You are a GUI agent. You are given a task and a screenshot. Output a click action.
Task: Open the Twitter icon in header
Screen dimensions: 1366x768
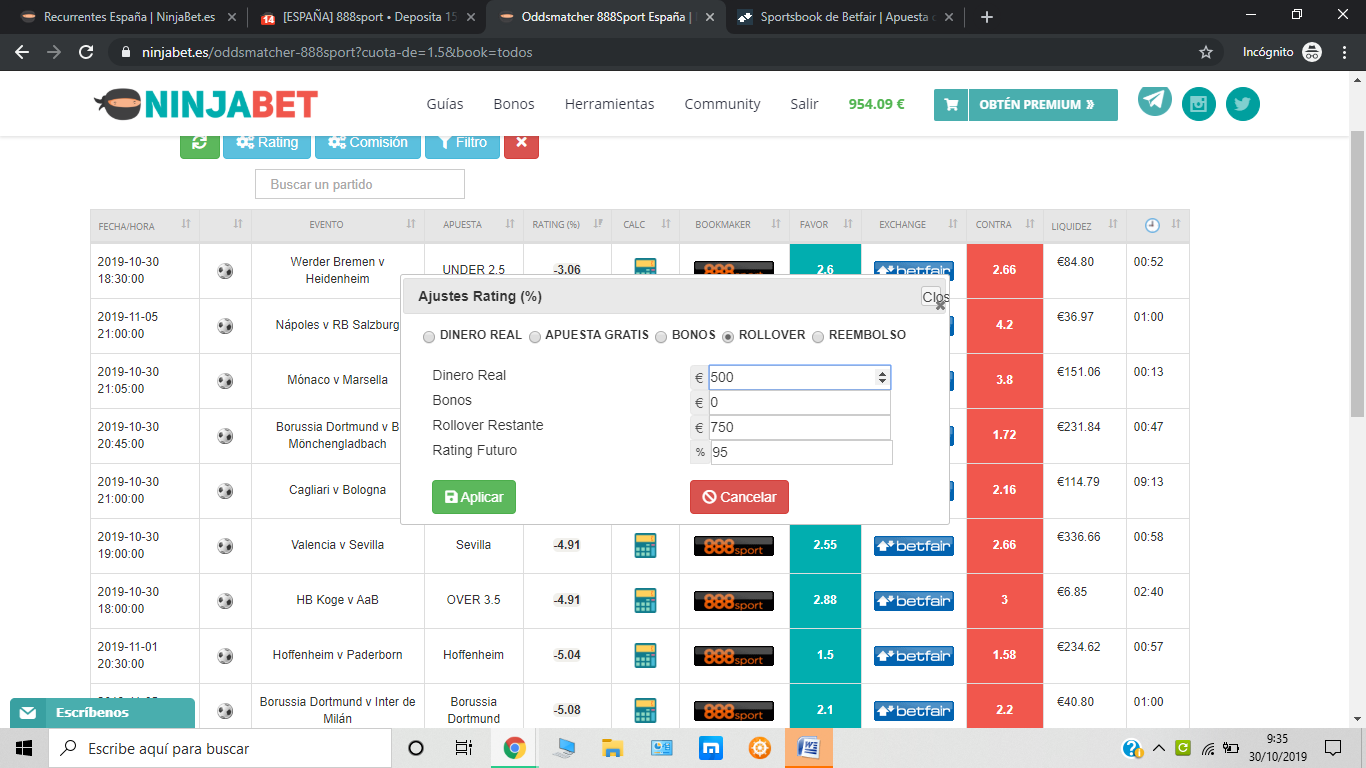[1243, 104]
